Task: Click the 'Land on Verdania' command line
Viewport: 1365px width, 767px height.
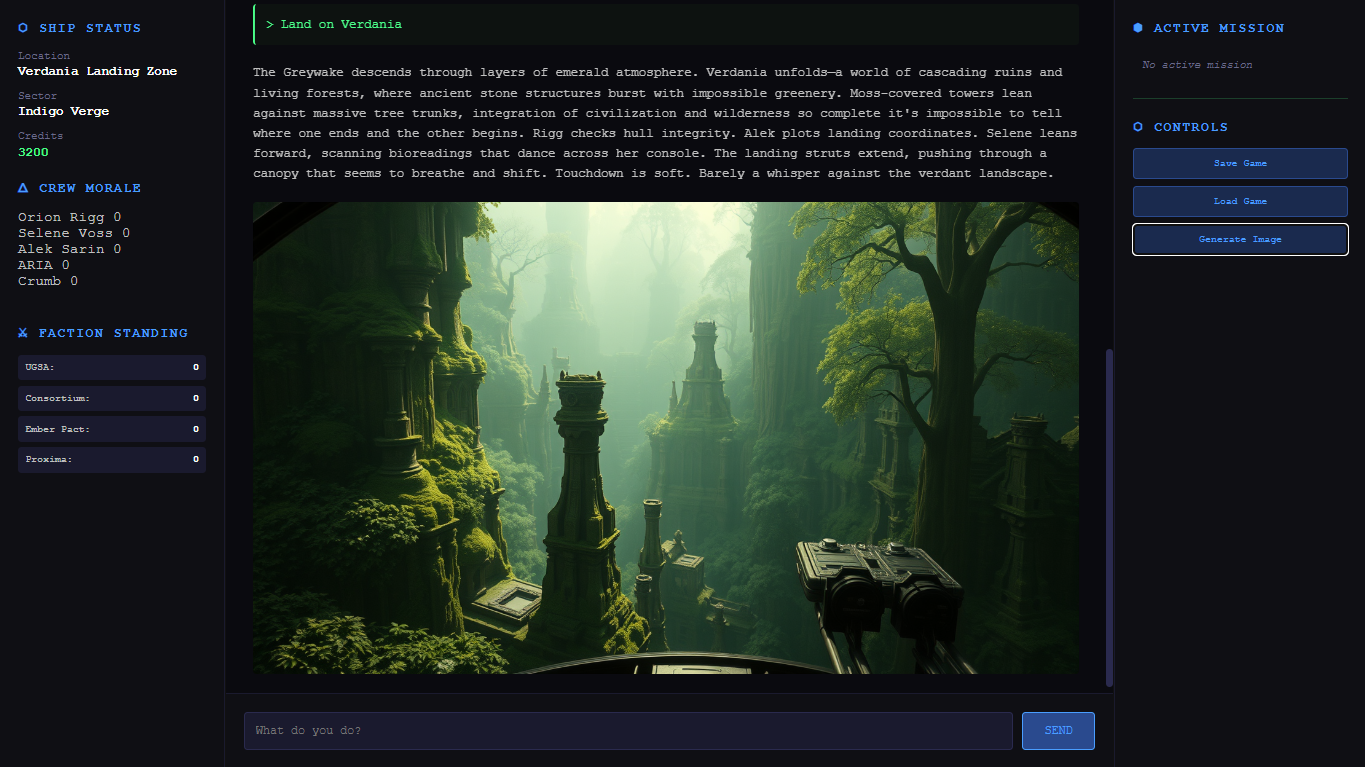Action: pyautogui.click(x=666, y=24)
